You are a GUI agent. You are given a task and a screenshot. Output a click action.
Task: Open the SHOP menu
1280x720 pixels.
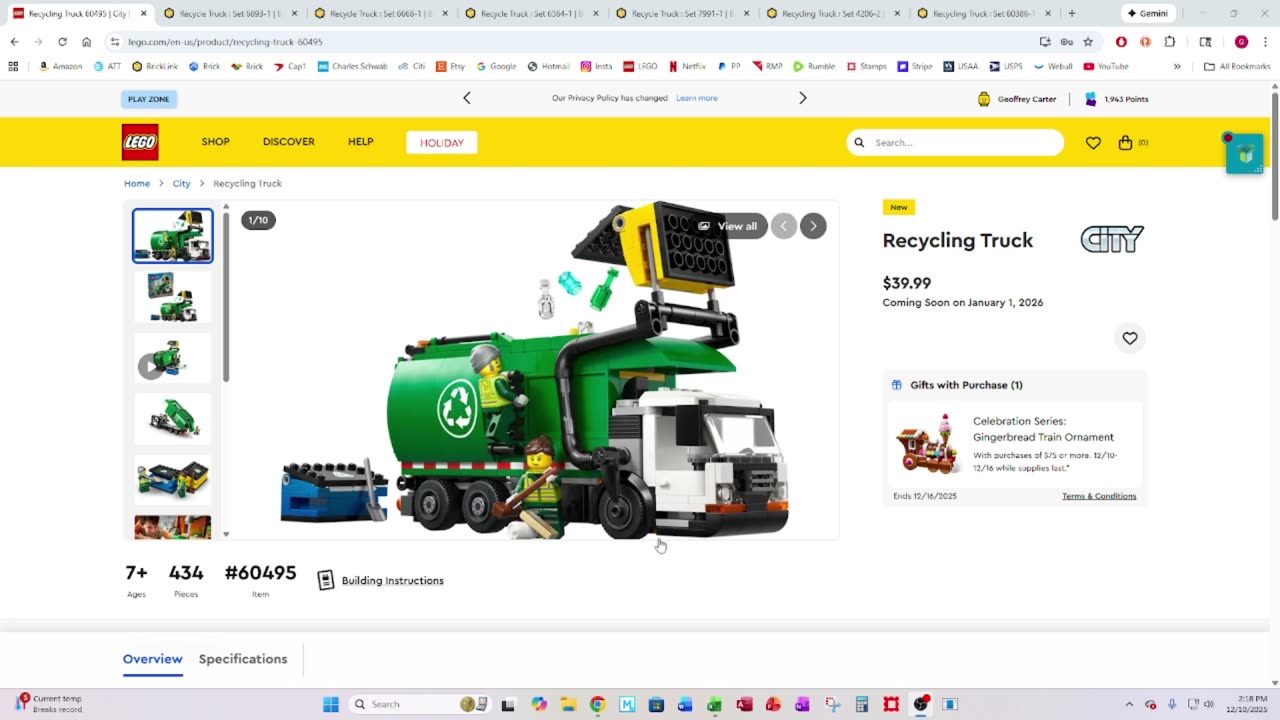[215, 142]
